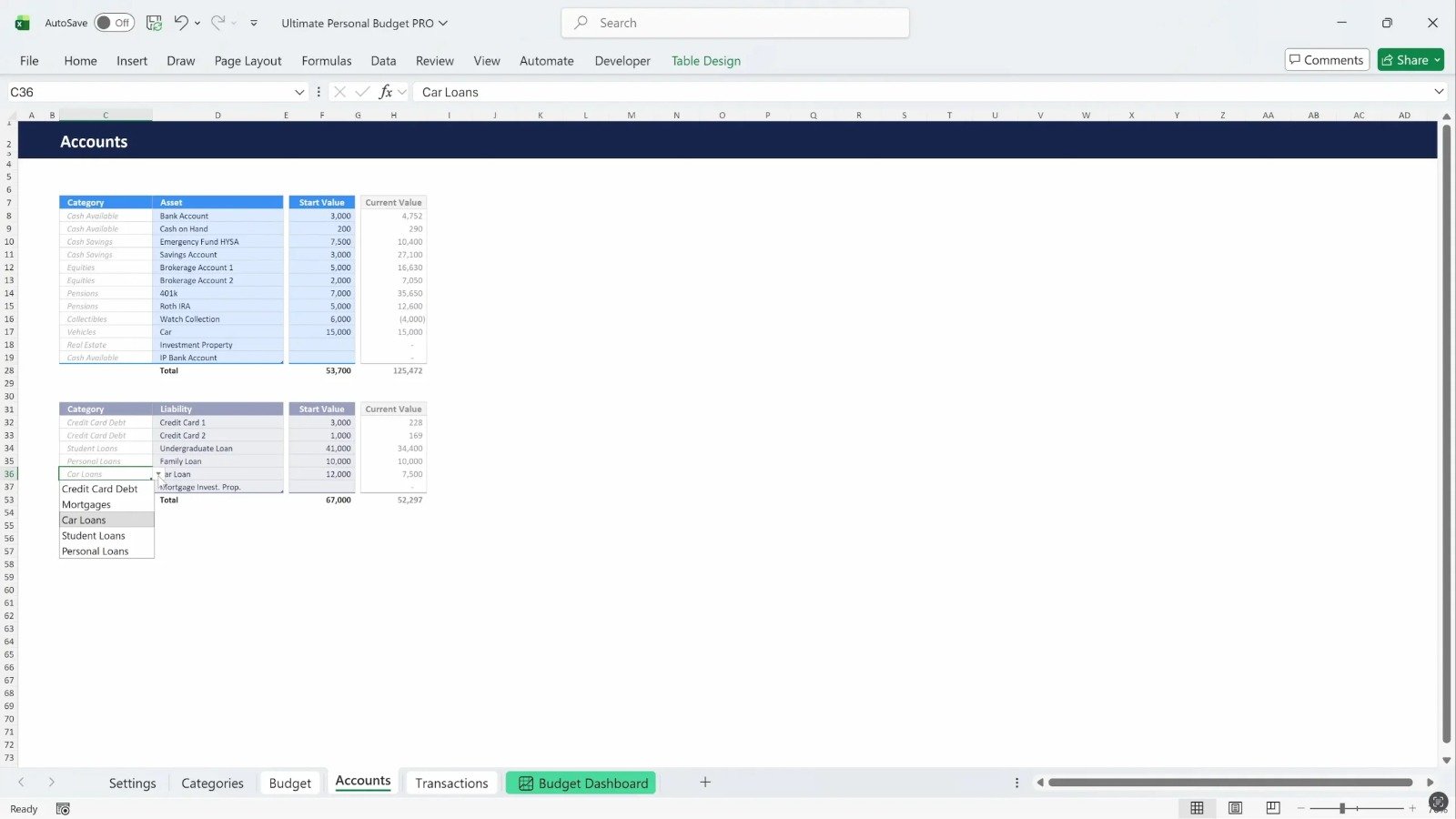1456x819 pixels.
Task: Toggle the AutoSave switch
Action: click(114, 23)
